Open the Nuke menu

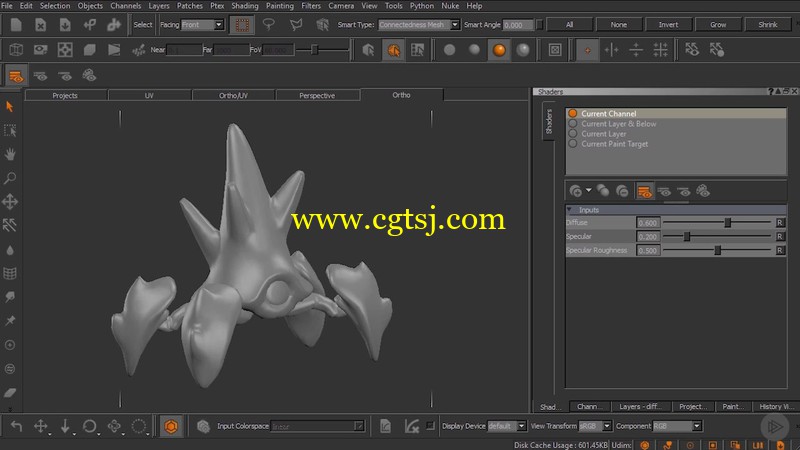[450, 6]
